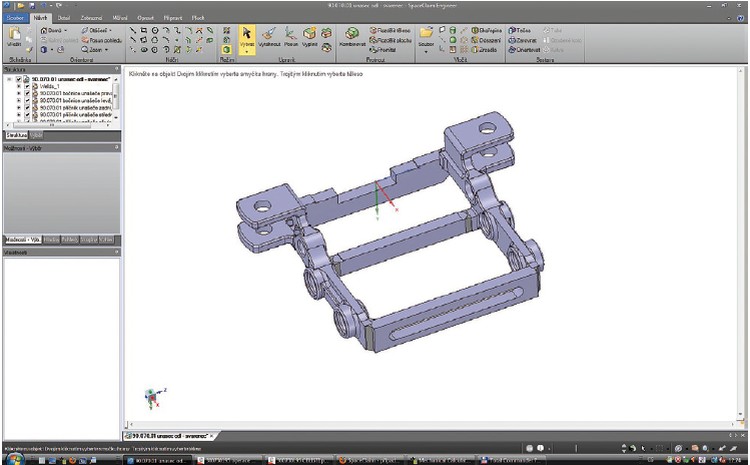
Task: Switch to the Detail ribbon tab
Action: pos(65,18)
